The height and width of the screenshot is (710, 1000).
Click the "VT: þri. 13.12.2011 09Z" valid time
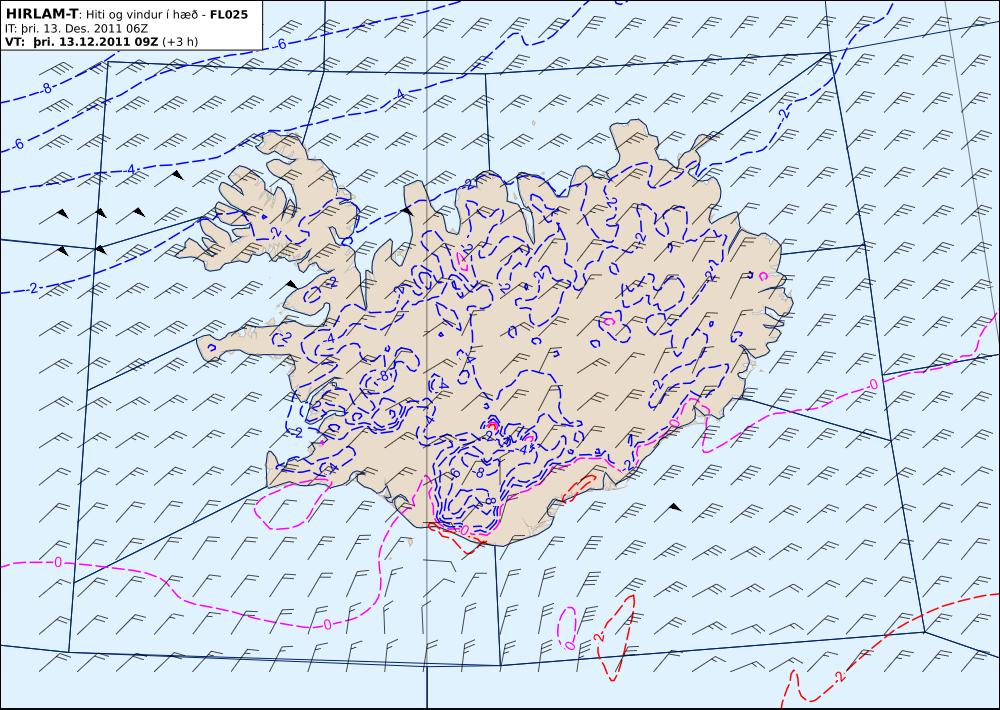click(82, 42)
